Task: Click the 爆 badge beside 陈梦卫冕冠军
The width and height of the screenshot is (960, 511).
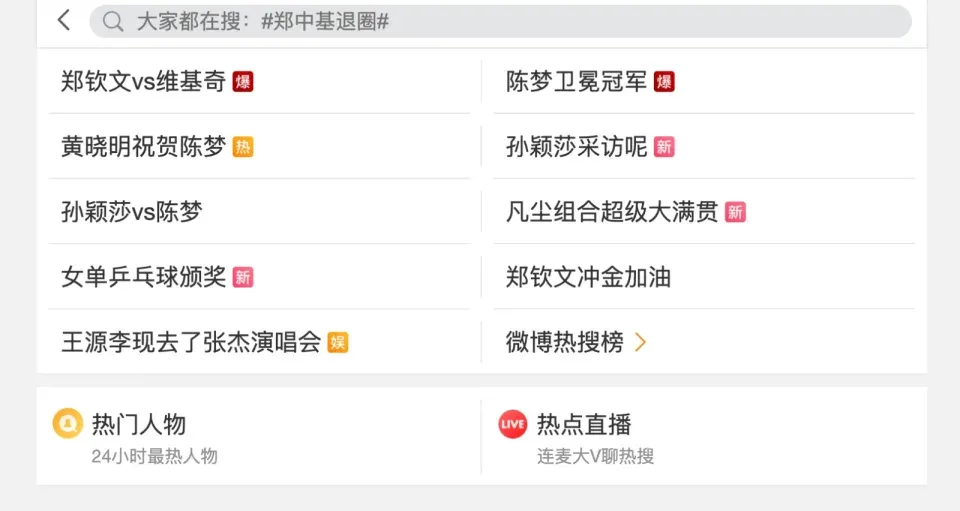Action: 664,82
